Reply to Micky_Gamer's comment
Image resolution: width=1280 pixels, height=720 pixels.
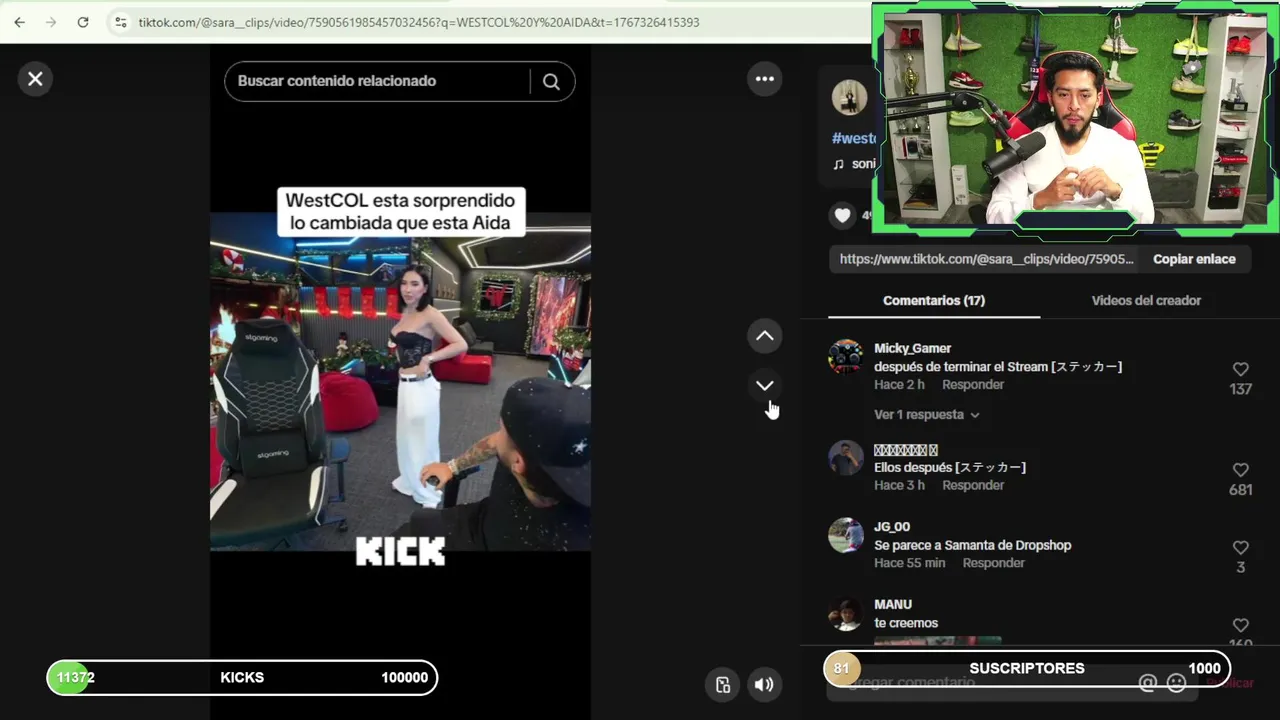point(973,385)
